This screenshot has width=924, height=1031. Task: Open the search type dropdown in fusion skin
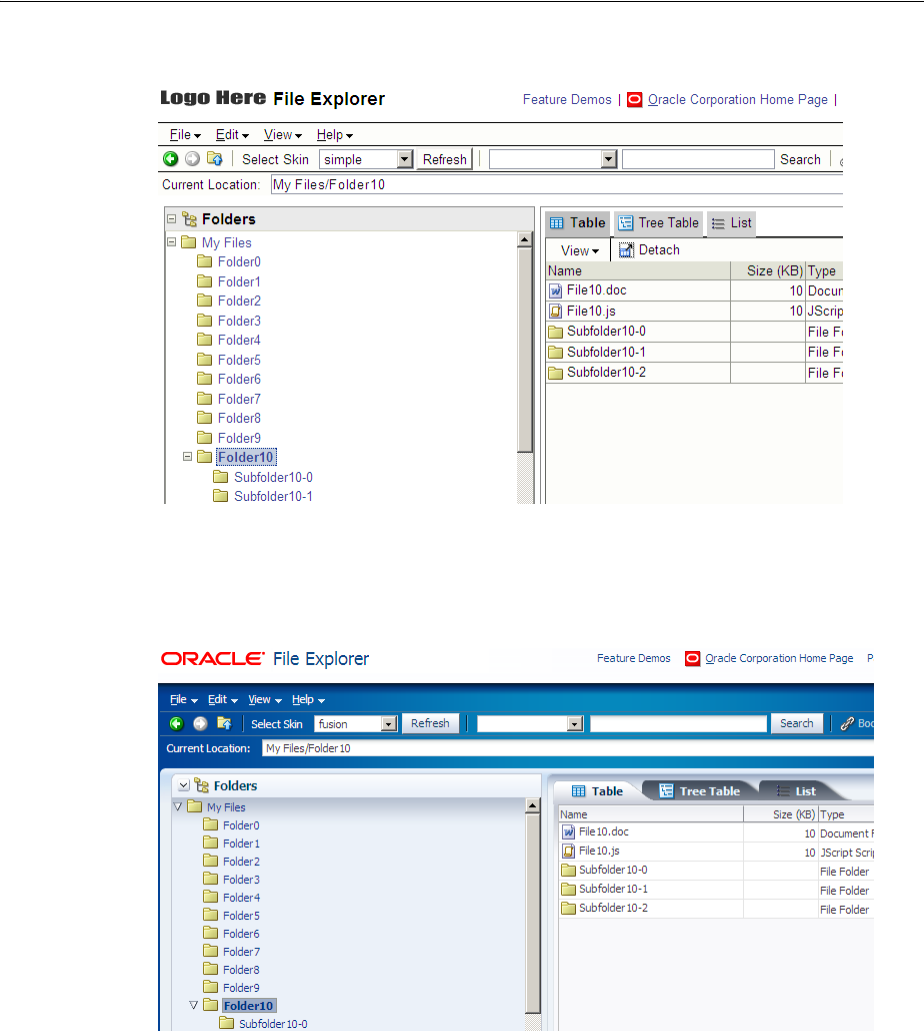[575, 724]
